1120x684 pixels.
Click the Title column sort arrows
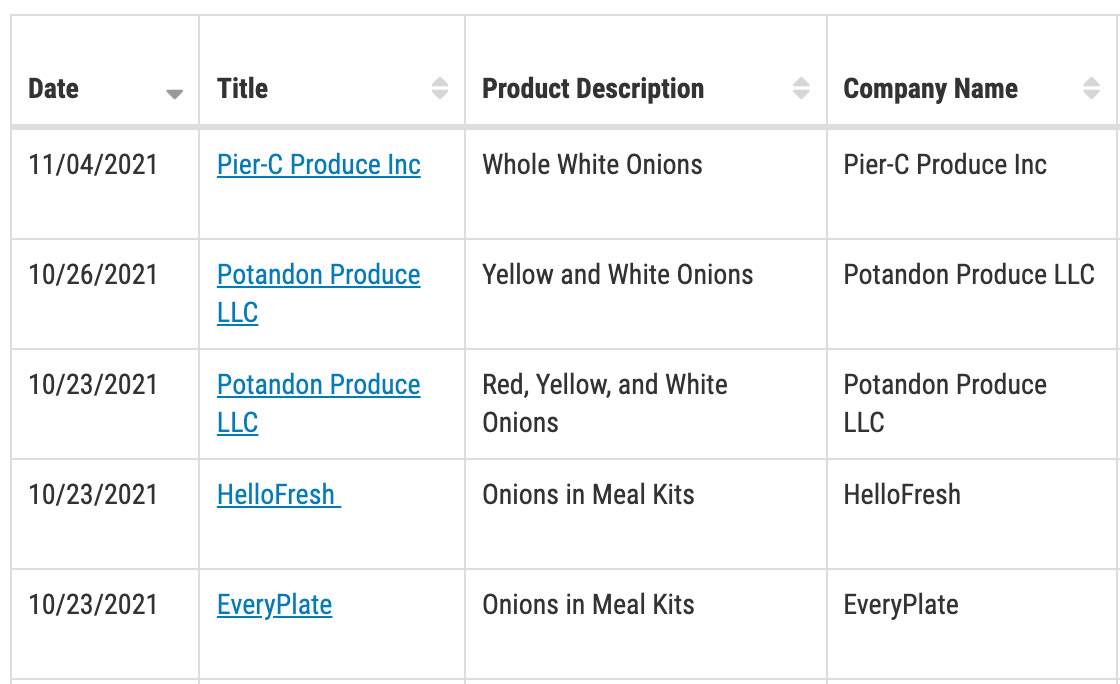[x=440, y=88]
